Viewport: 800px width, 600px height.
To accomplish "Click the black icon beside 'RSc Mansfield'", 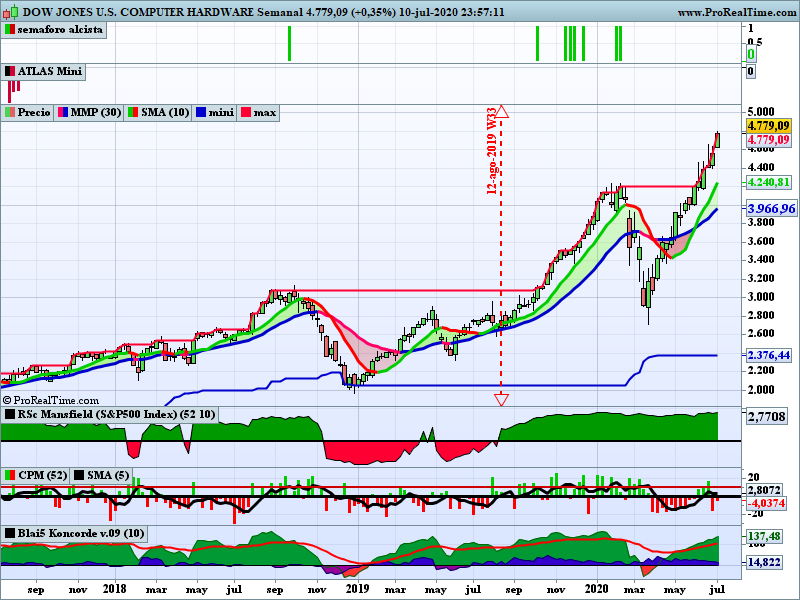I will [x=10, y=414].
